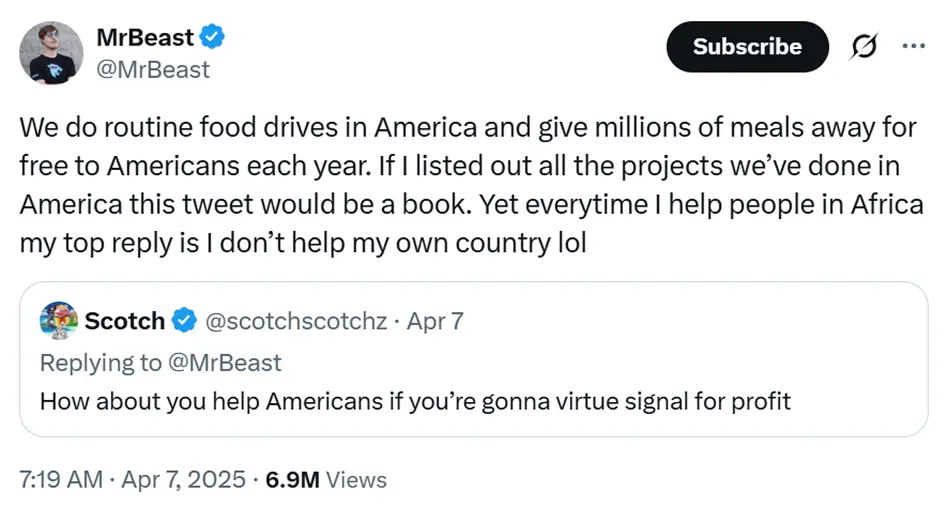Click MrBeast's blue verified badge
The width and height of the screenshot is (948, 511).
click(x=212, y=38)
